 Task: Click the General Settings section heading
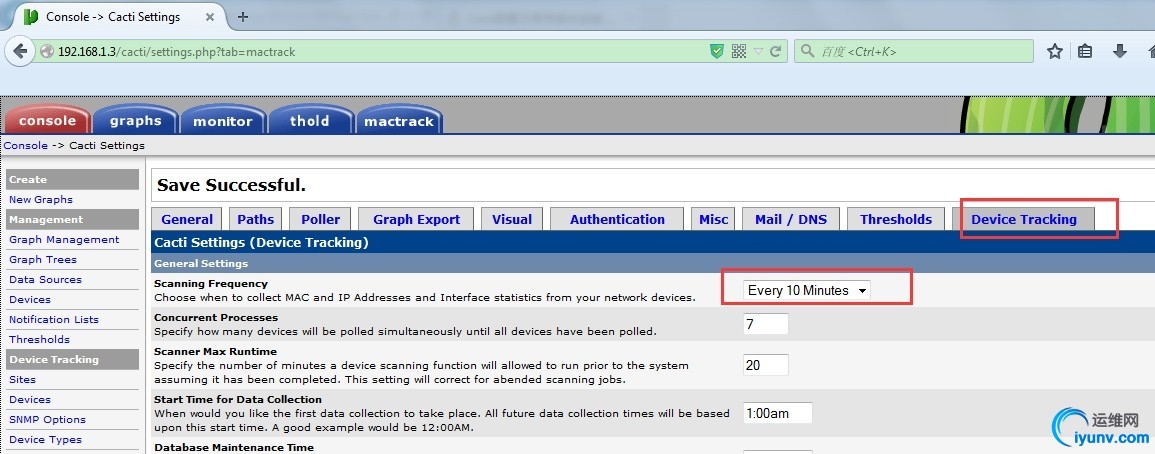coord(201,263)
